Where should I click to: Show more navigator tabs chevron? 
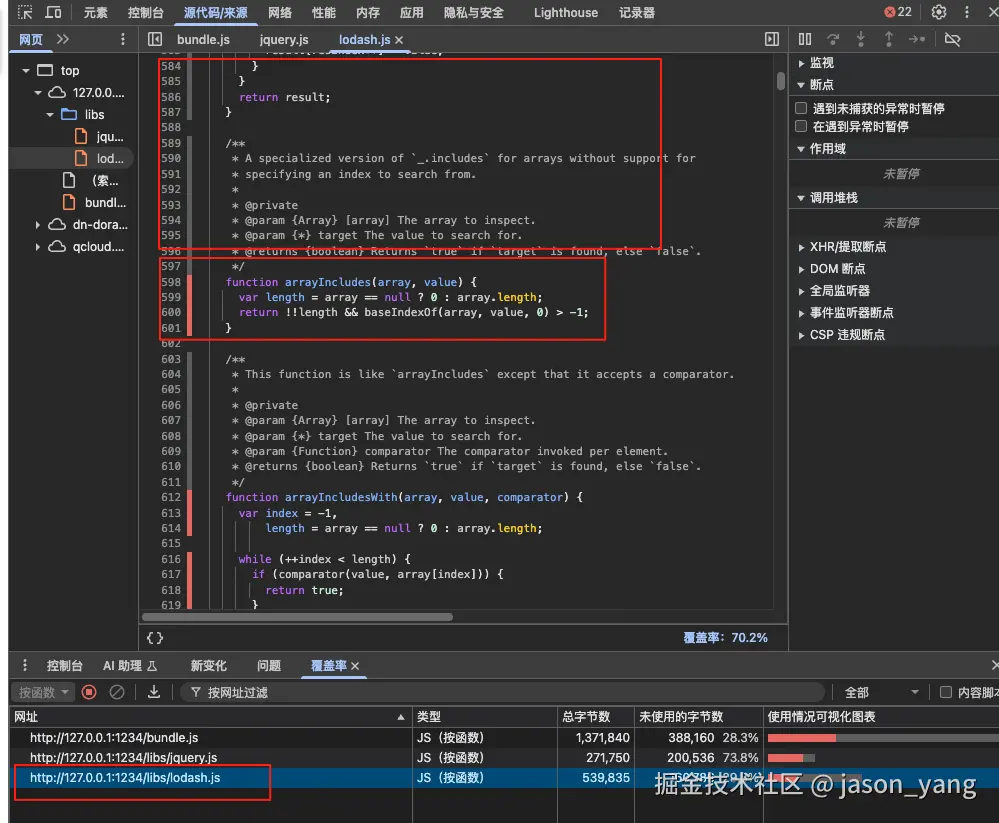click(x=62, y=39)
